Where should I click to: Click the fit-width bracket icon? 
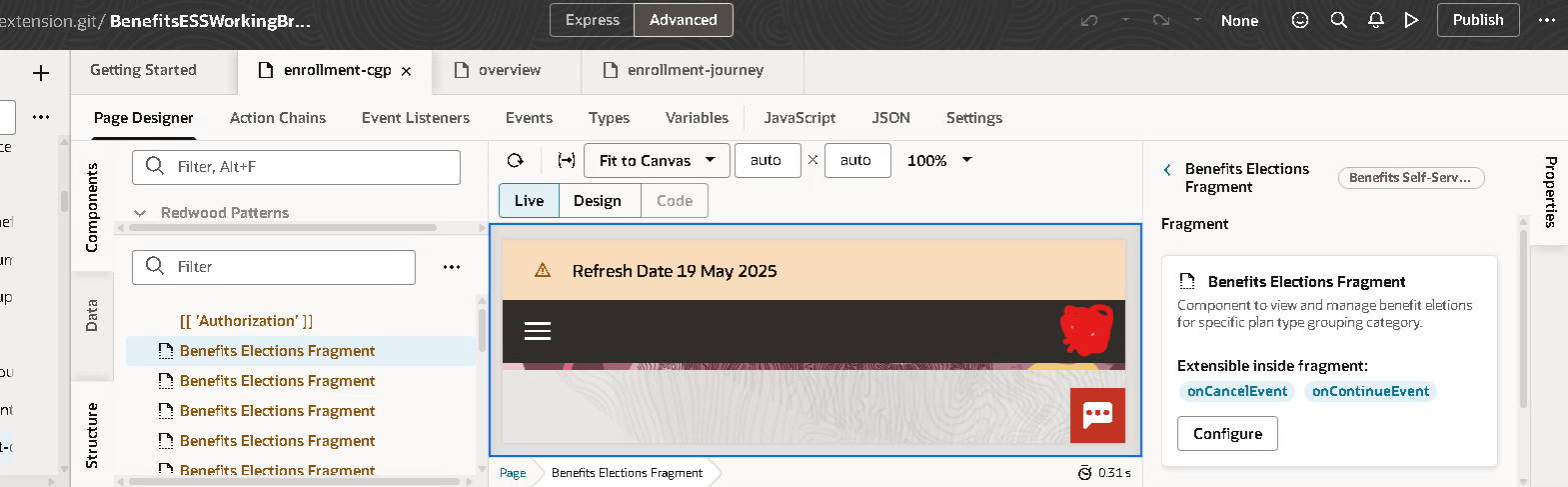567,160
